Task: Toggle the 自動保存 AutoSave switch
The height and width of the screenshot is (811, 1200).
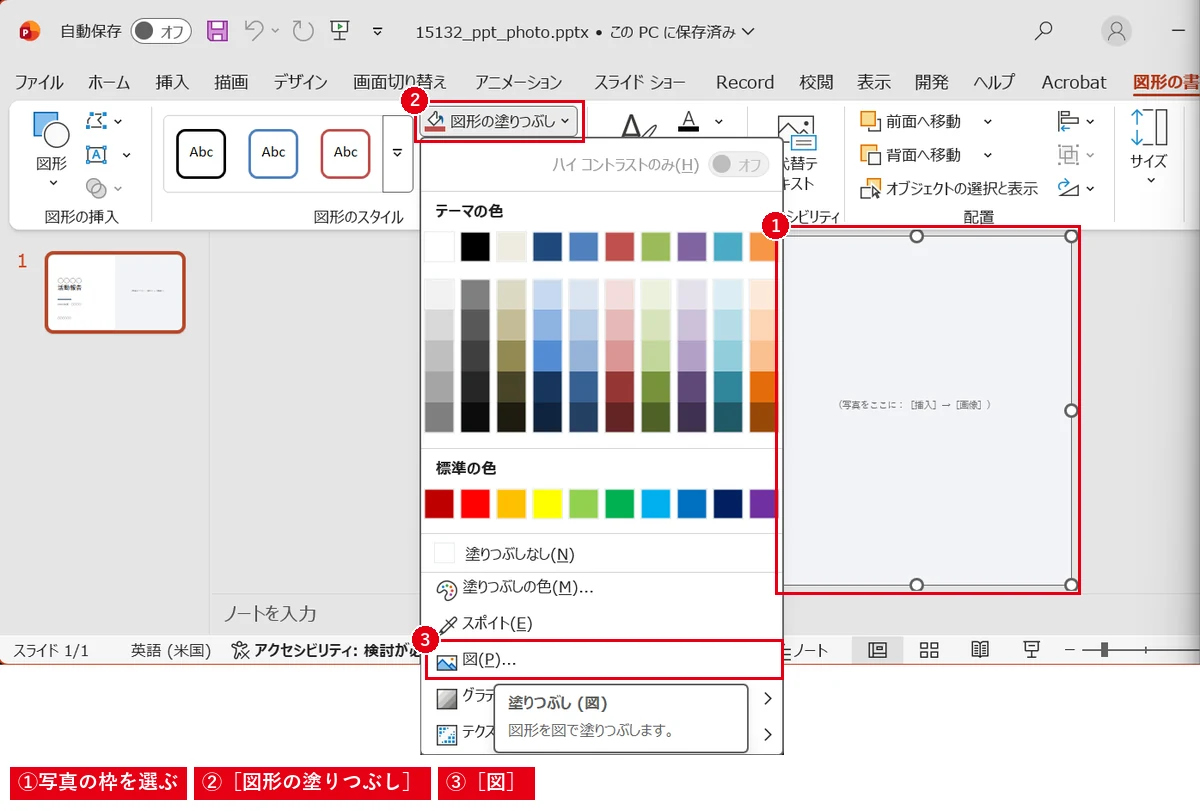Action: click(x=160, y=31)
